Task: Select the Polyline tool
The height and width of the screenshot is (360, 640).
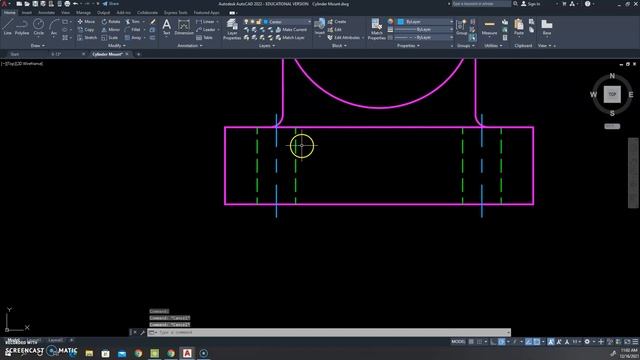Action: (x=22, y=27)
